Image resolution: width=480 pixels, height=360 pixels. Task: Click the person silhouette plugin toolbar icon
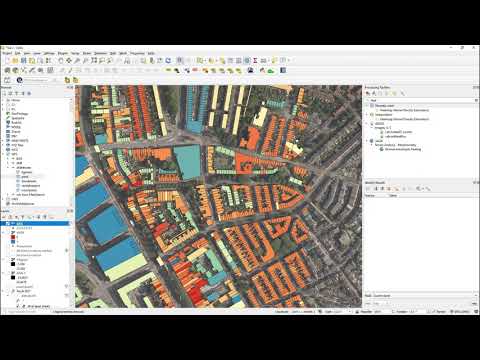251,70
